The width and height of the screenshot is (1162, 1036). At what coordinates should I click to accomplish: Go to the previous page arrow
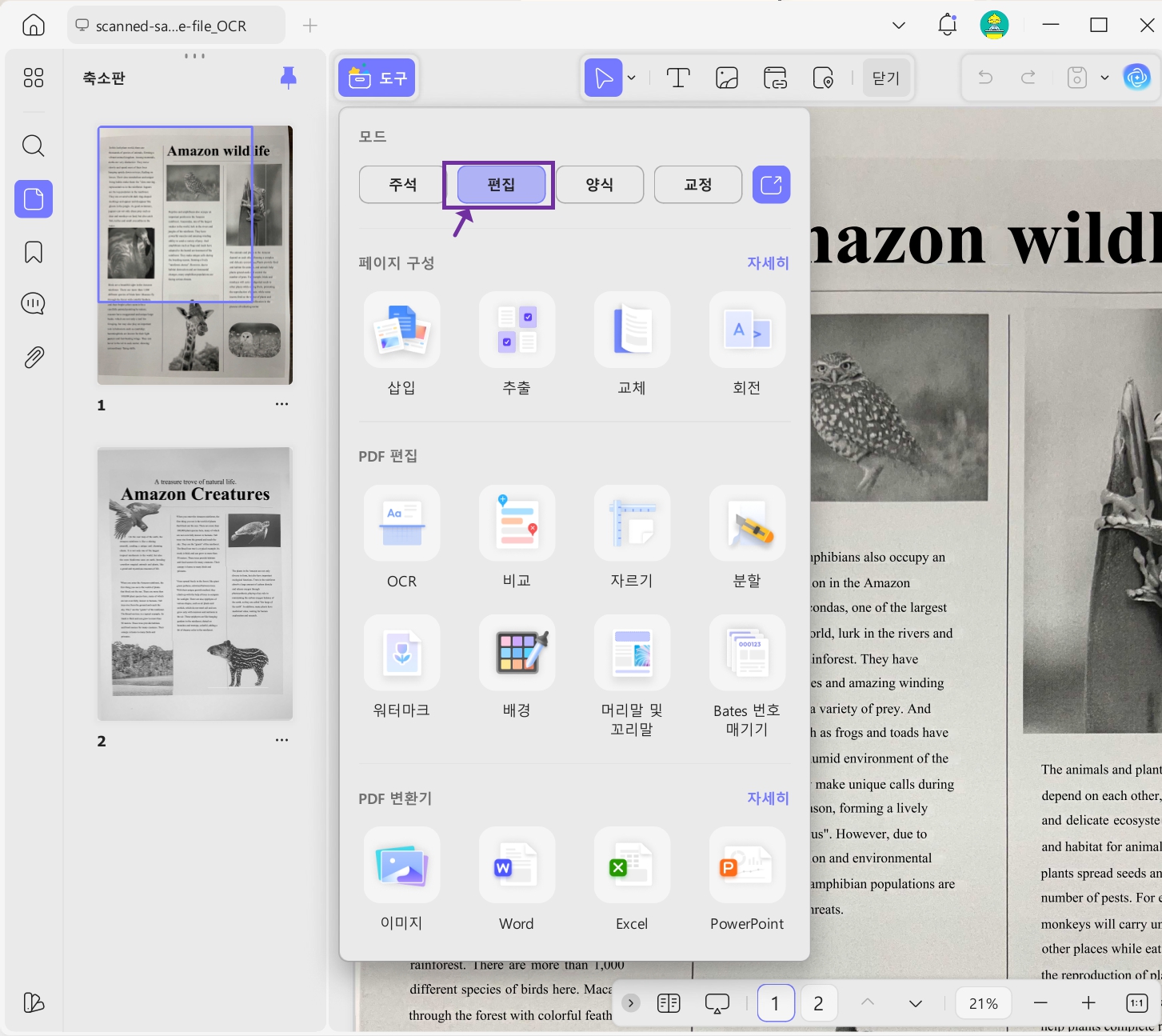868,1003
